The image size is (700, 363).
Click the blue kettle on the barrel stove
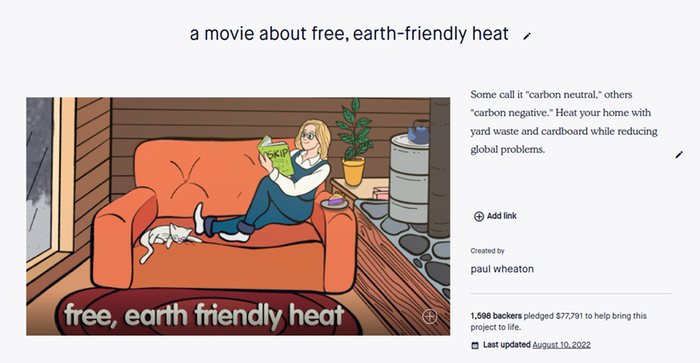click(418, 132)
